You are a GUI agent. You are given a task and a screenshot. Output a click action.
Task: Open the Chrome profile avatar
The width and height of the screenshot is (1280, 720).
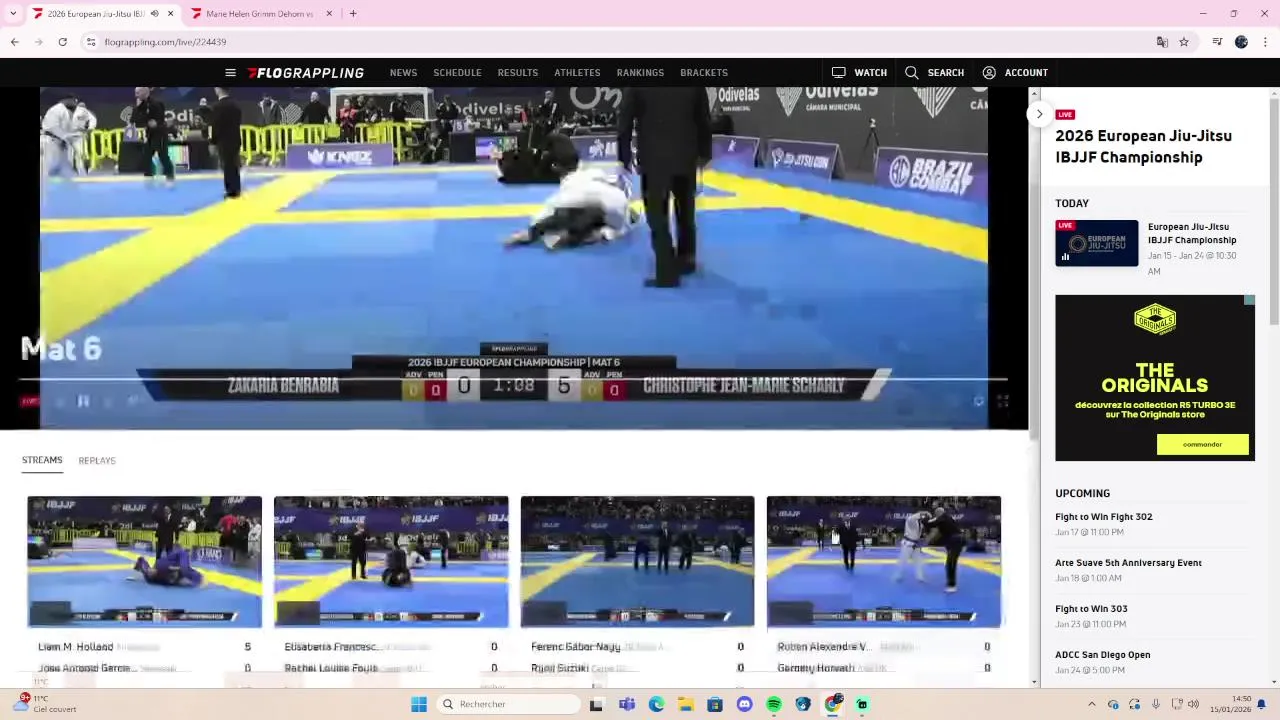[x=1241, y=42]
